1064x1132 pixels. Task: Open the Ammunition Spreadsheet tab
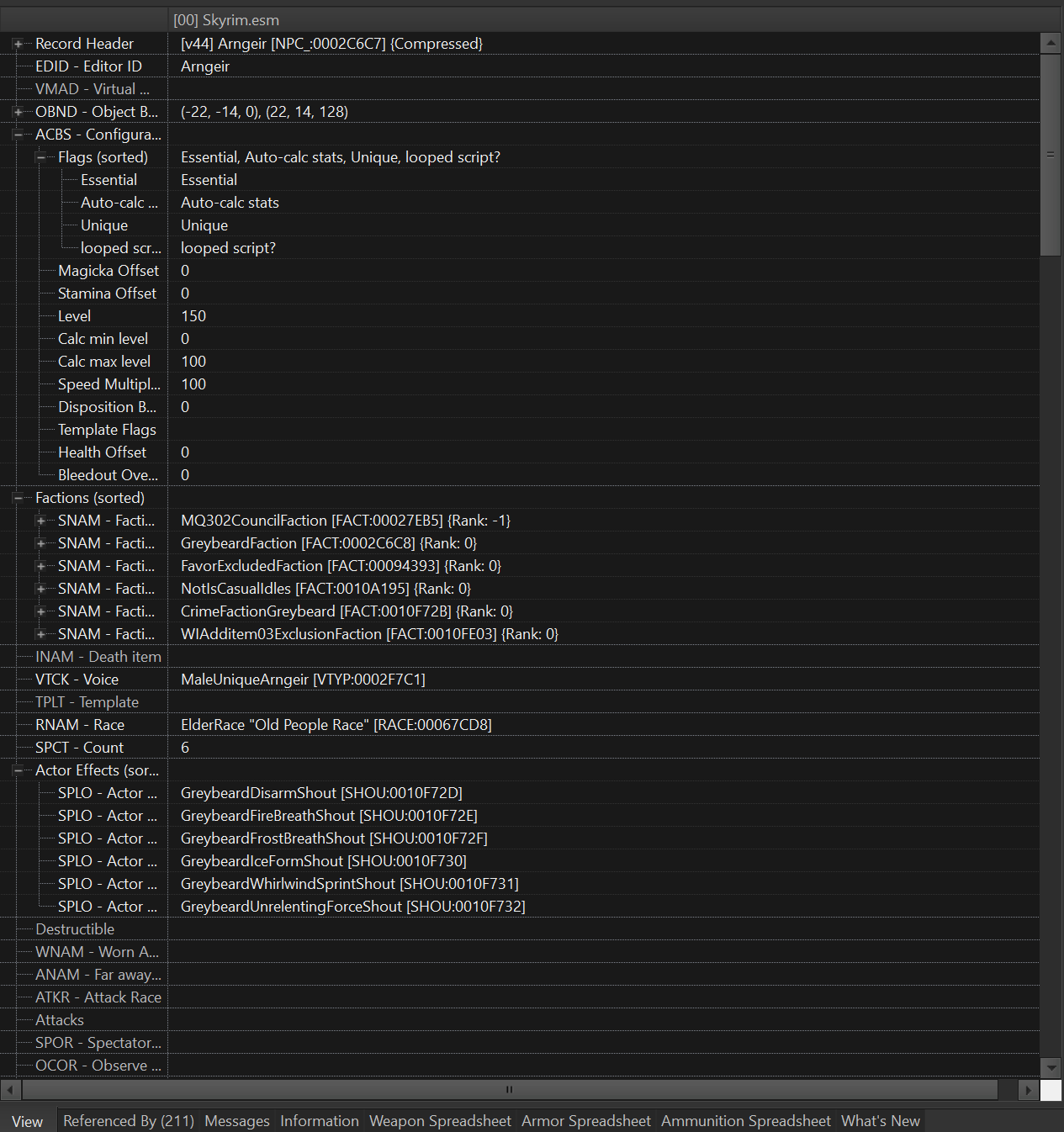click(746, 1121)
